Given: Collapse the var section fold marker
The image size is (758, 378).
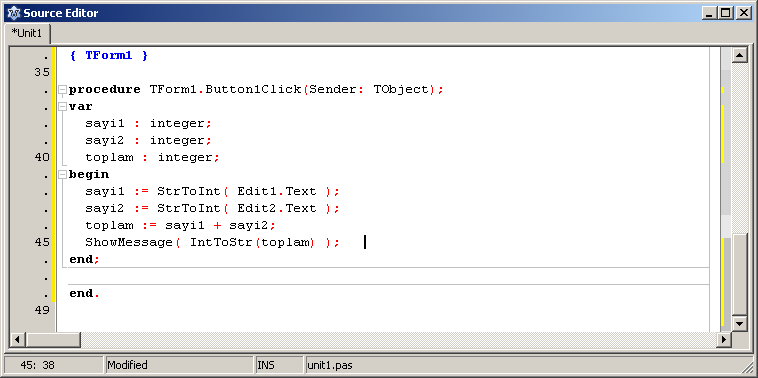Looking at the screenshot, I should 62,106.
